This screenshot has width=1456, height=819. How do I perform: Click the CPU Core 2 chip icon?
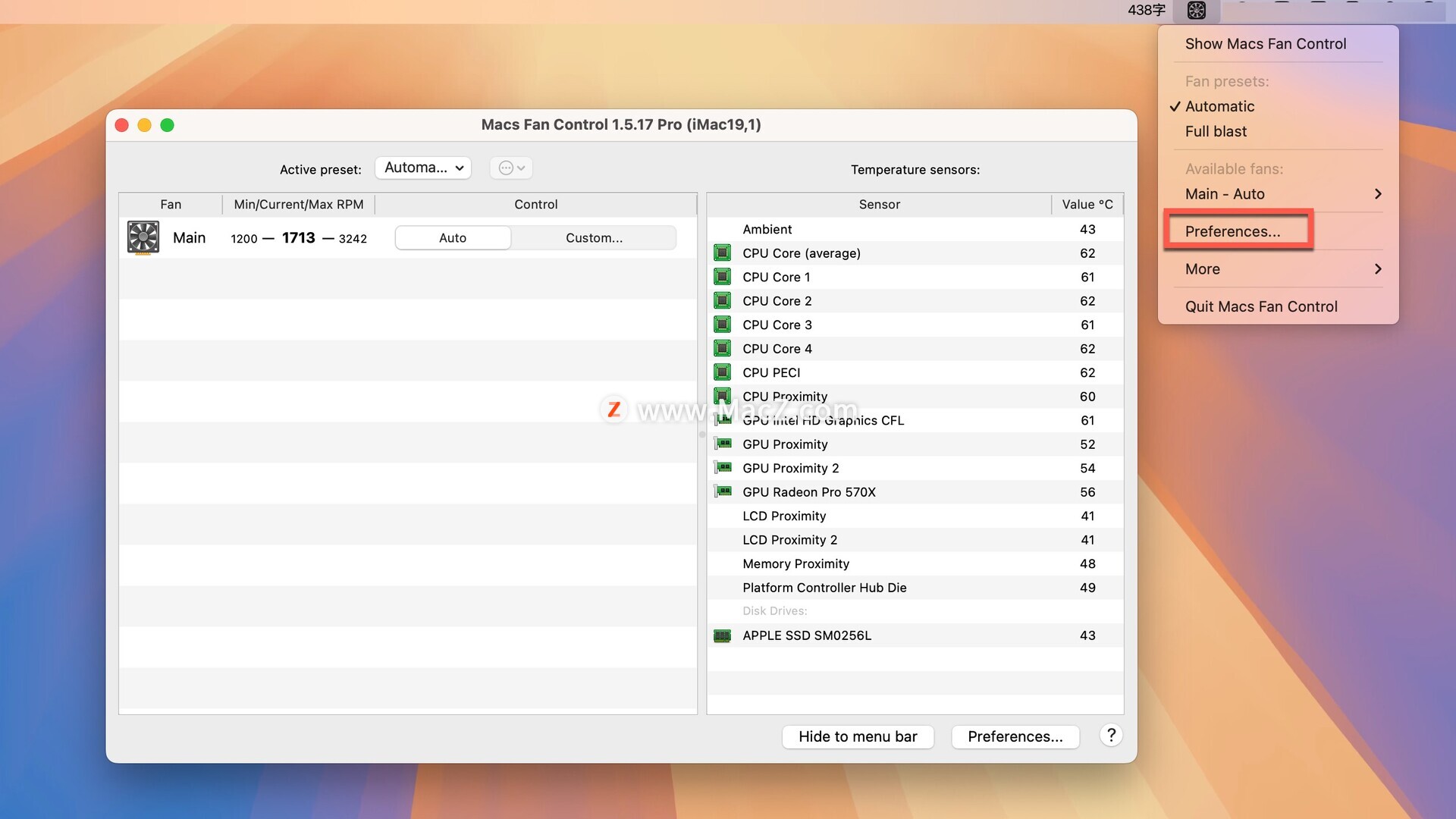(723, 300)
